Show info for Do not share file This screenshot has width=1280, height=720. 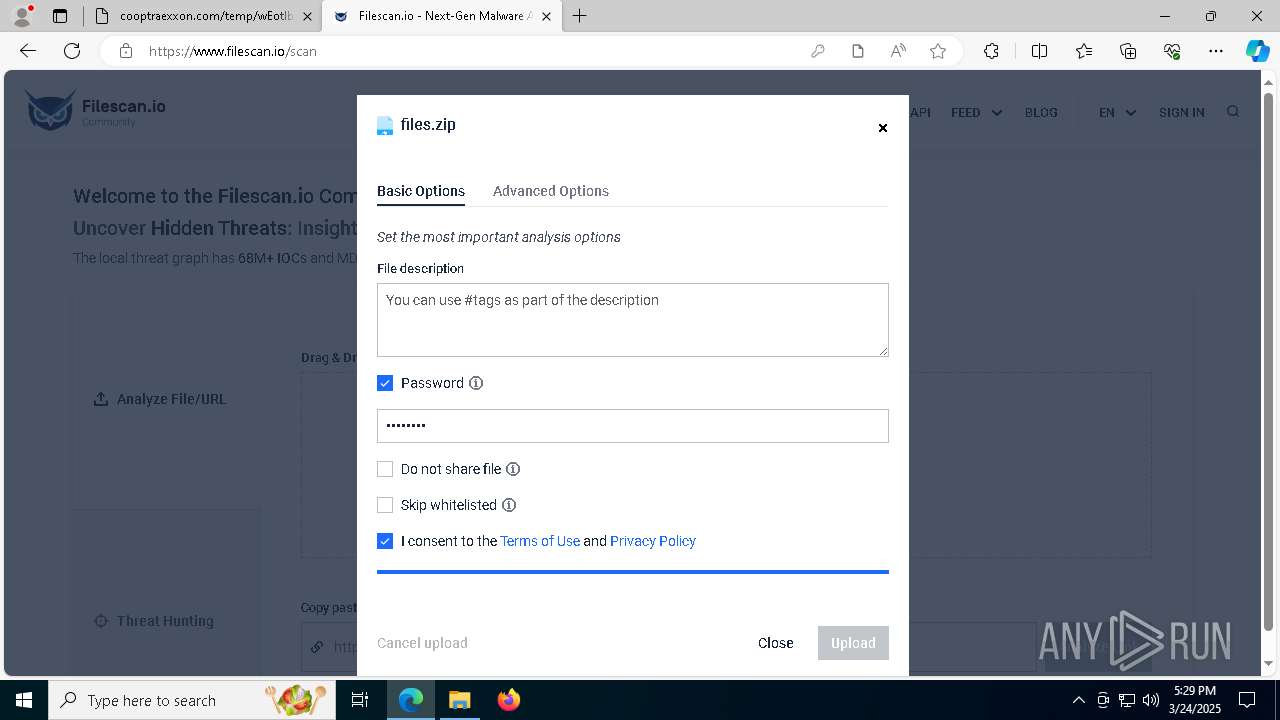tap(513, 469)
